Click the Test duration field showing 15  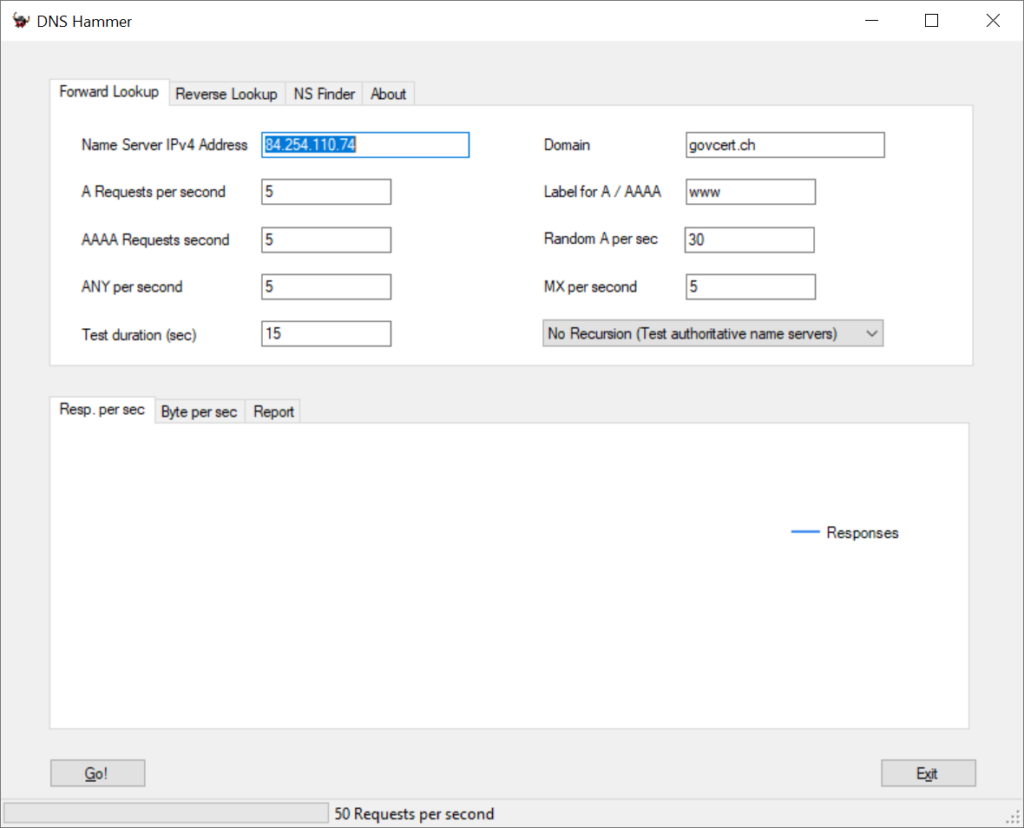[325, 333]
